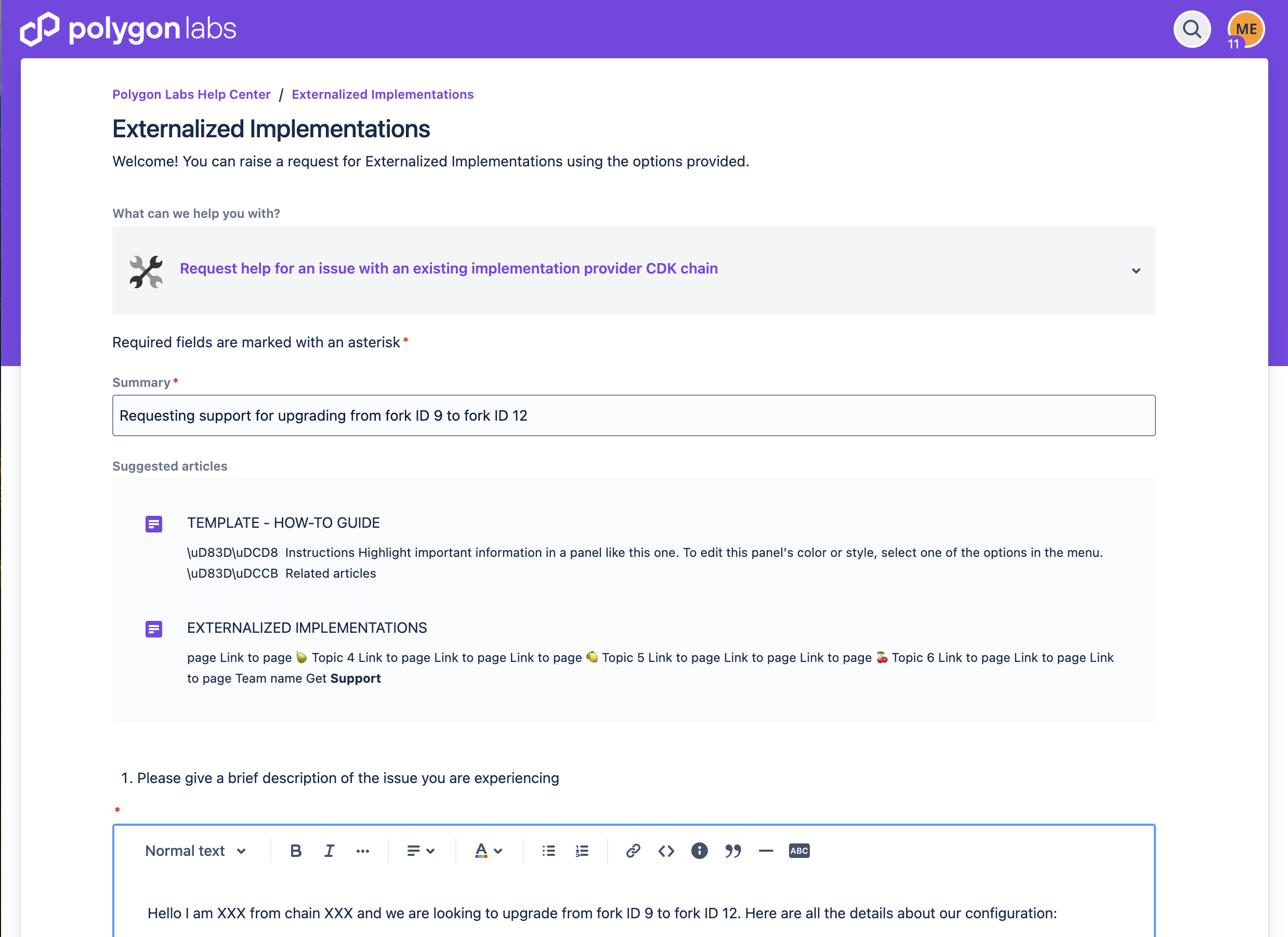The width and height of the screenshot is (1288, 937).
Task: Go to Polygon Labs Help Center breadcrumb
Action: (191, 94)
